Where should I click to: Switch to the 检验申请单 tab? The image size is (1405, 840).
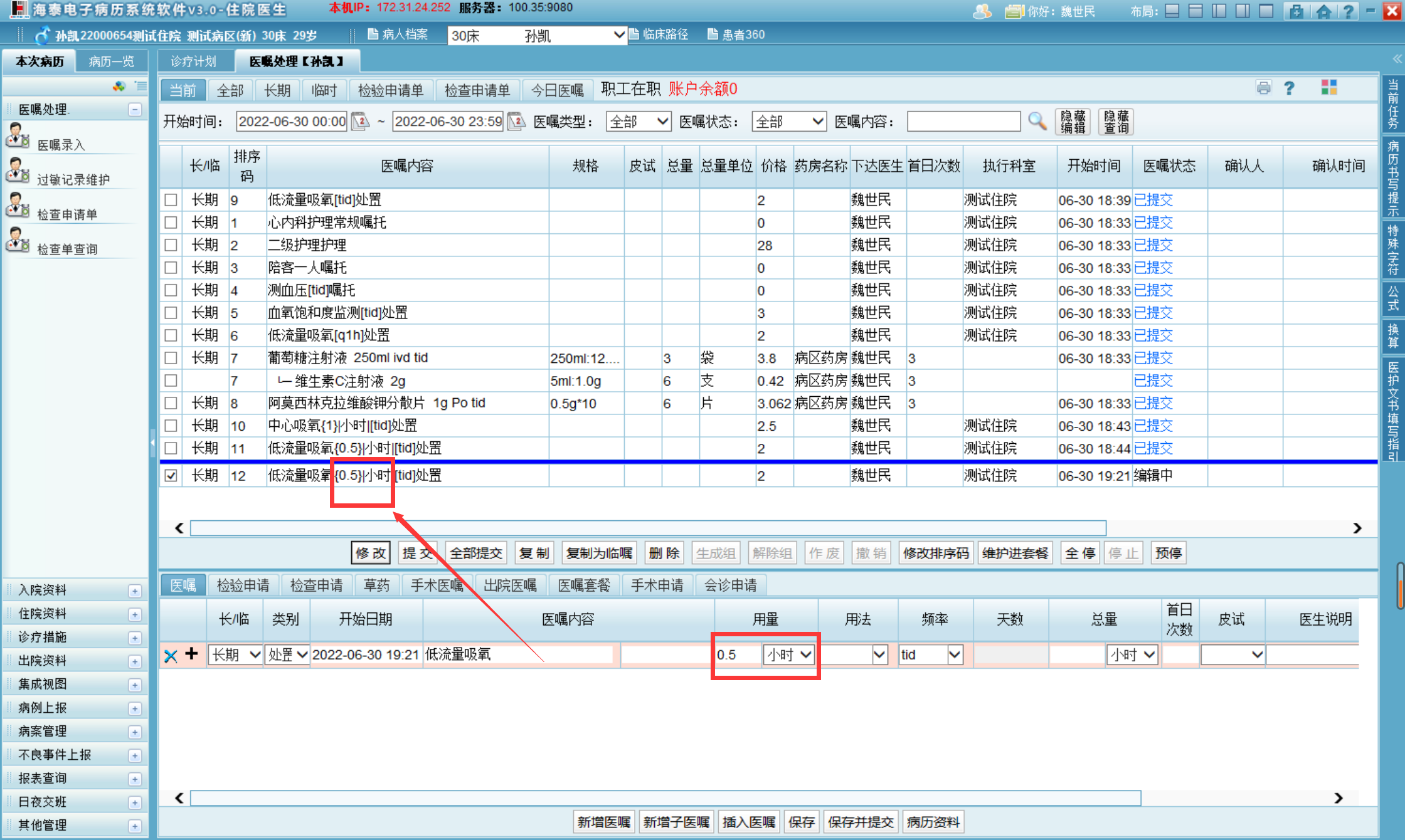click(x=390, y=91)
